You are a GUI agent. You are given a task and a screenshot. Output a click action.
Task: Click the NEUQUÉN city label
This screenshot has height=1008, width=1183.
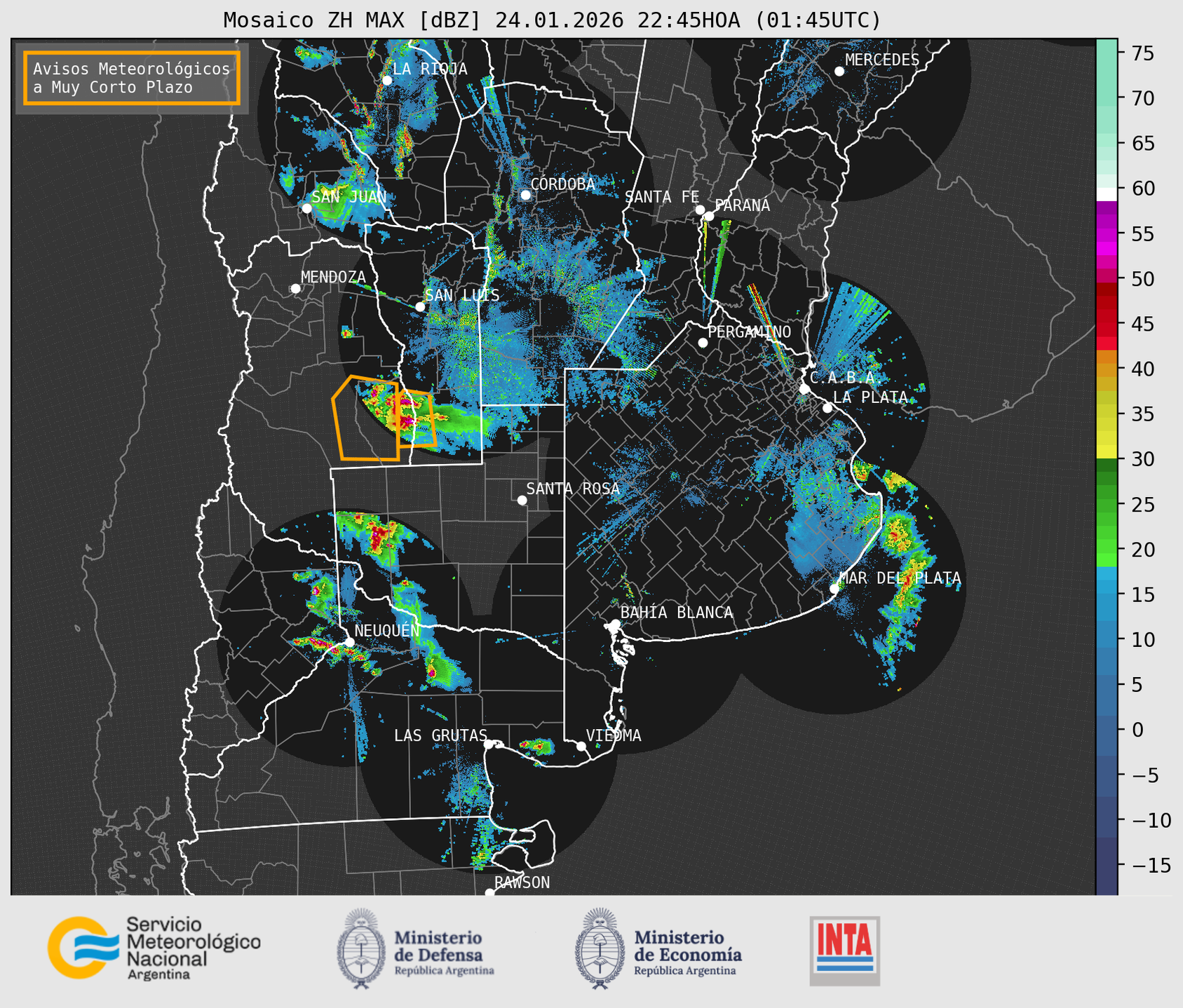tap(387, 630)
